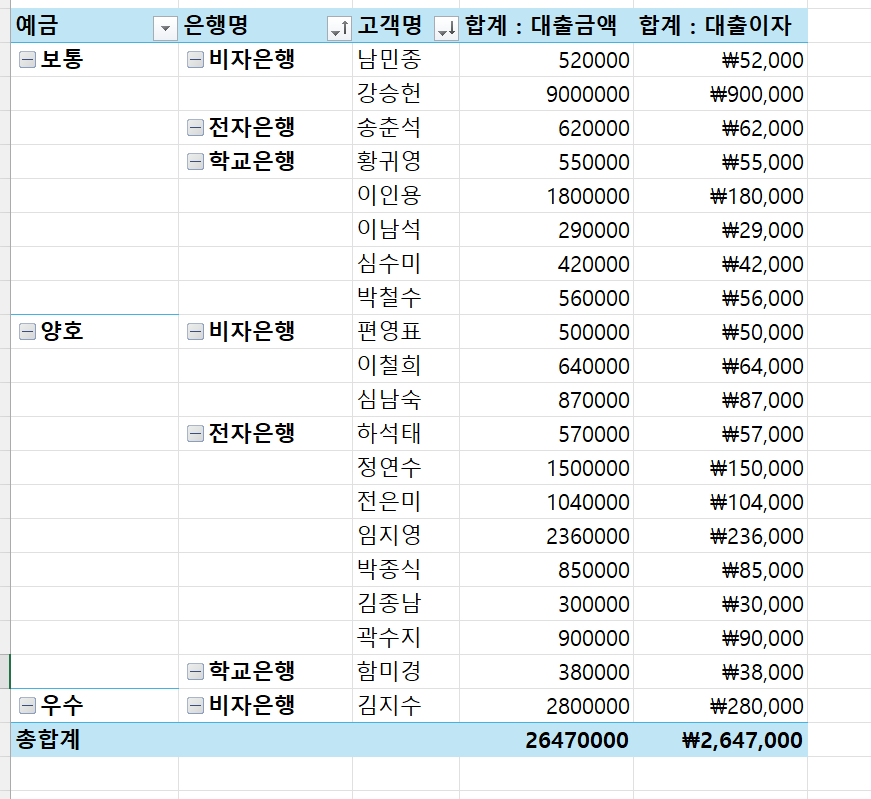
Task: Collapse 학교은행 in the 보통 group
Action: point(196,162)
